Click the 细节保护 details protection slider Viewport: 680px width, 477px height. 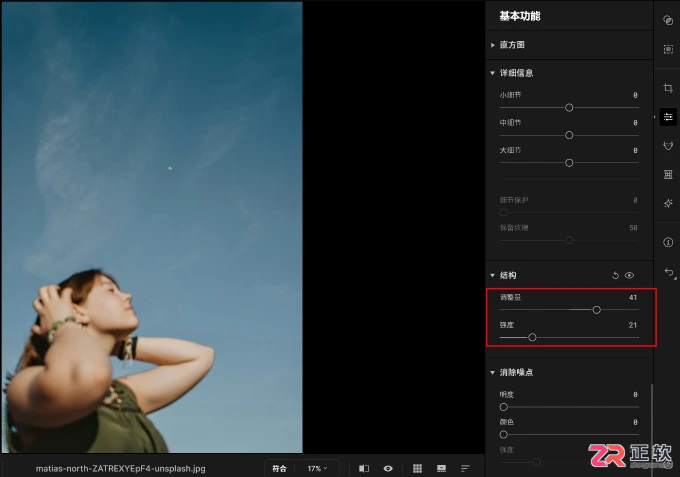click(569, 212)
